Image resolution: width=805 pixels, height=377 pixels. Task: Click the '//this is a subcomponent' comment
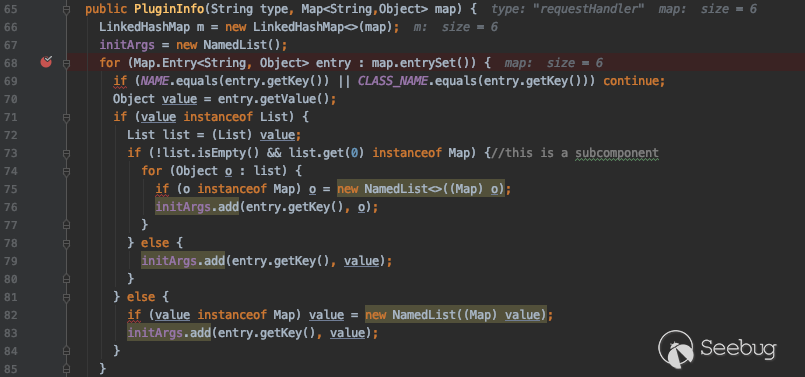(574, 153)
